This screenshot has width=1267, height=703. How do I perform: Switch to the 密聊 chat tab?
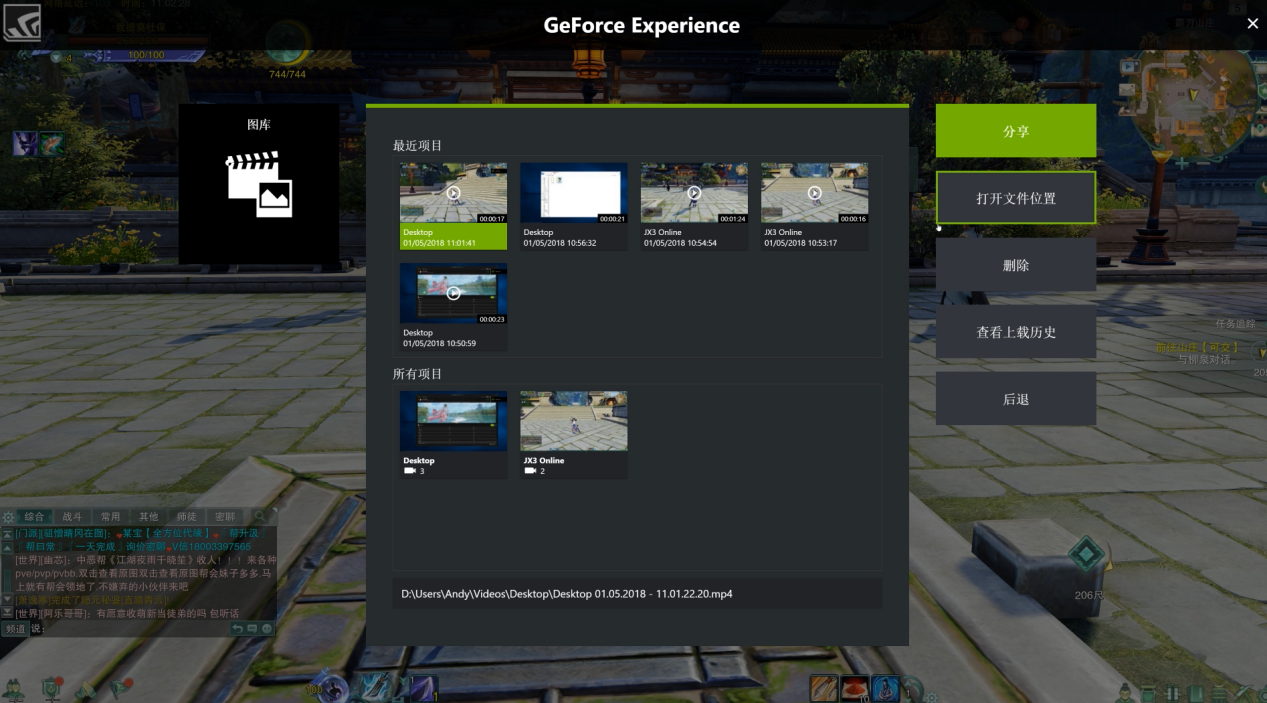225,517
